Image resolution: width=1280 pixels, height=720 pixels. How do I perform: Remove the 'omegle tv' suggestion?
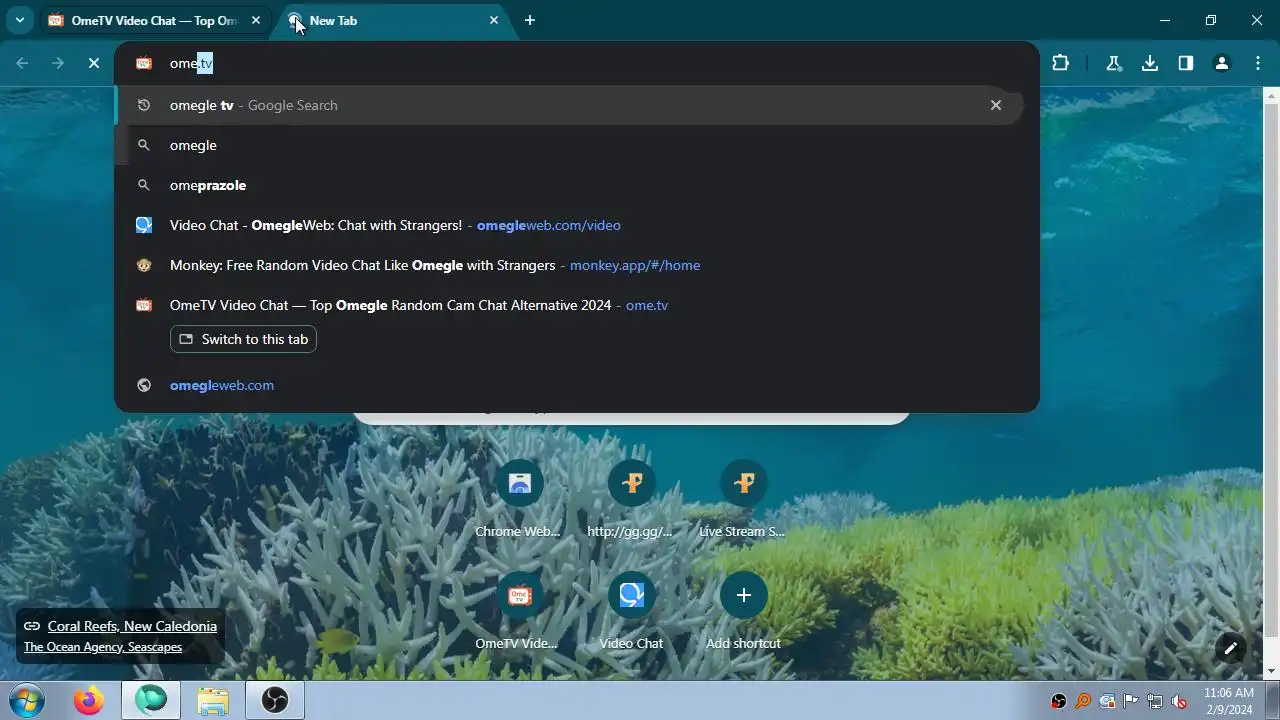(x=996, y=105)
